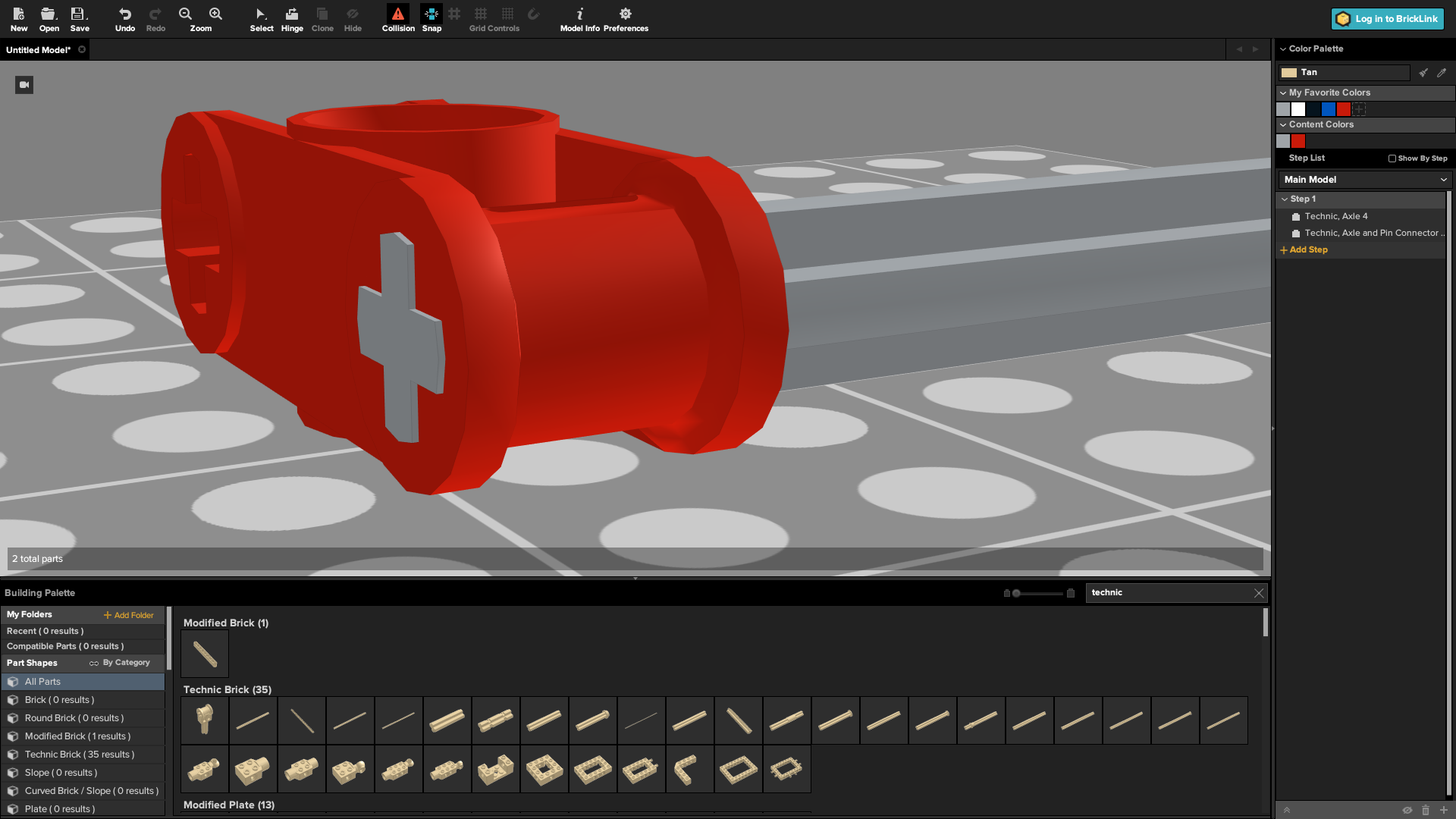Click the Hinge tool icon
This screenshot has height=819, width=1456.
[x=292, y=14]
